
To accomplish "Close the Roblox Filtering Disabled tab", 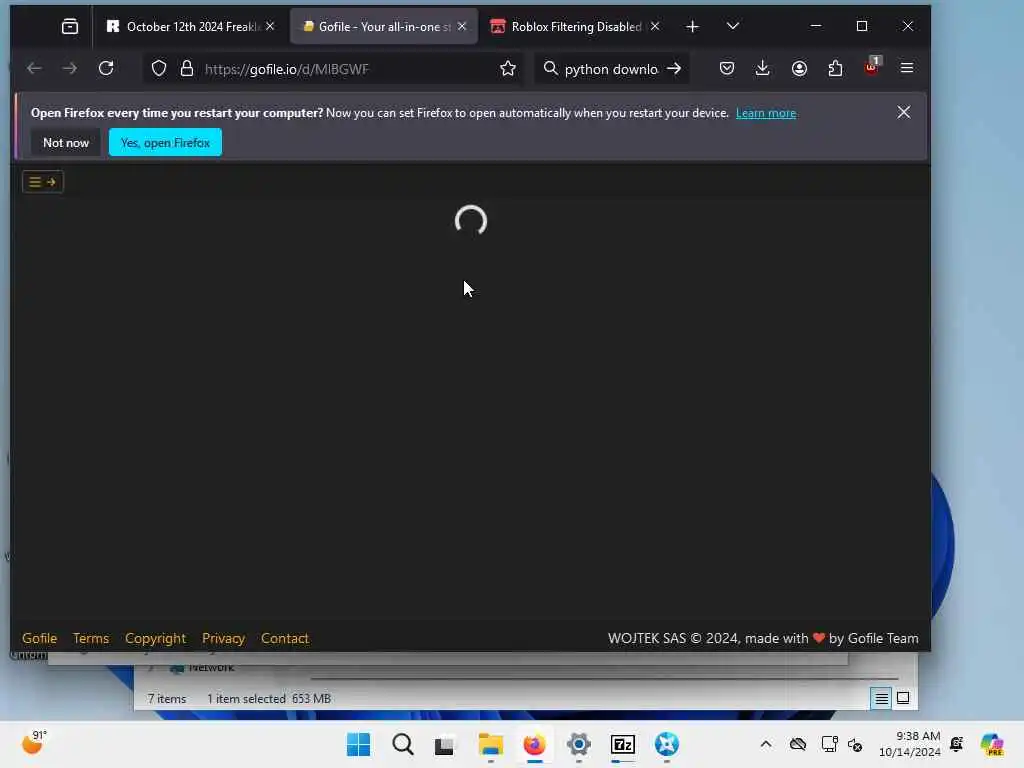I will [x=655, y=26].
